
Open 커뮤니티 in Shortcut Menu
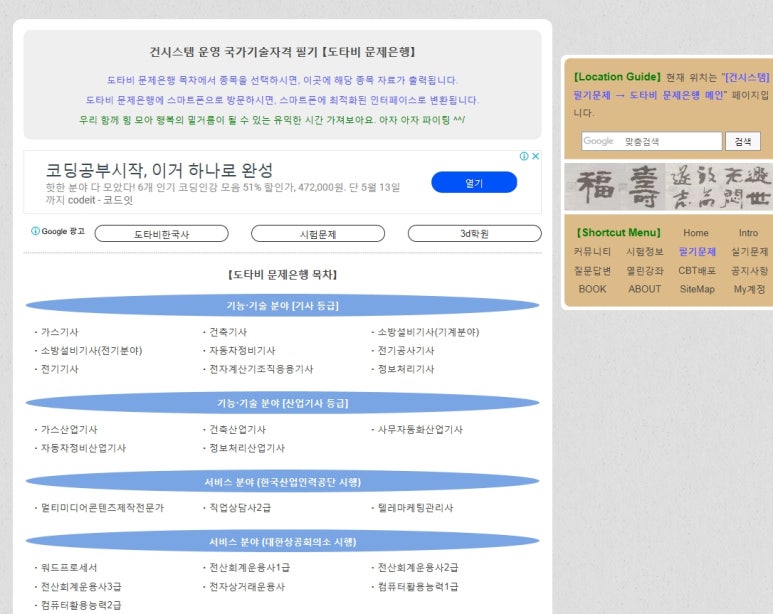click(592, 252)
